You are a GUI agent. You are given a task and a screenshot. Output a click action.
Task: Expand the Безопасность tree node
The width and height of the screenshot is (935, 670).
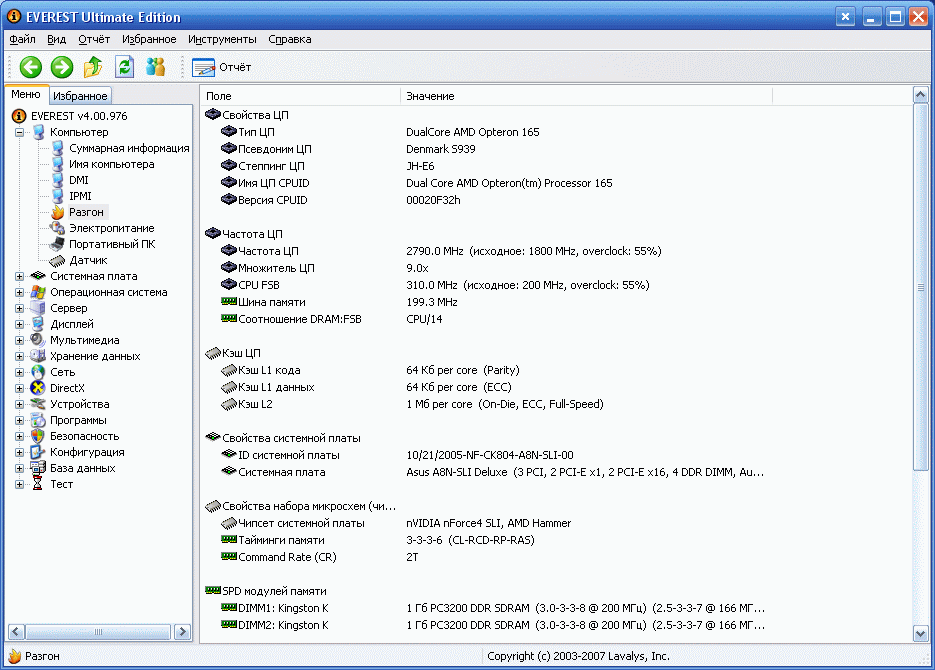point(20,437)
